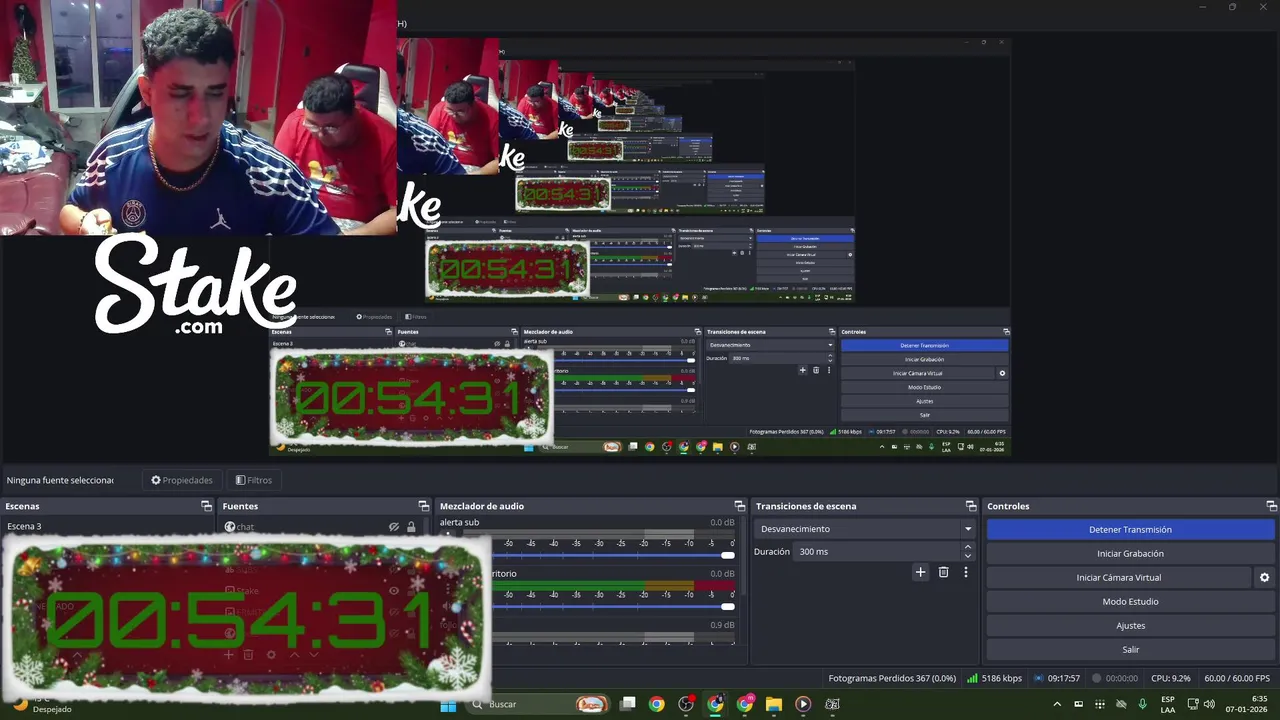Image resolution: width=1280 pixels, height=720 pixels.
Task: Remove the scene transition with trash icon
Action: (x=943, y=572)
